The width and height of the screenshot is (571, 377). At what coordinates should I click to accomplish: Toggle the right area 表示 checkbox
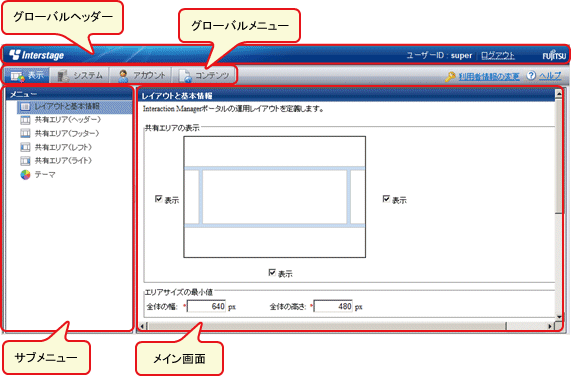(386, 199)
